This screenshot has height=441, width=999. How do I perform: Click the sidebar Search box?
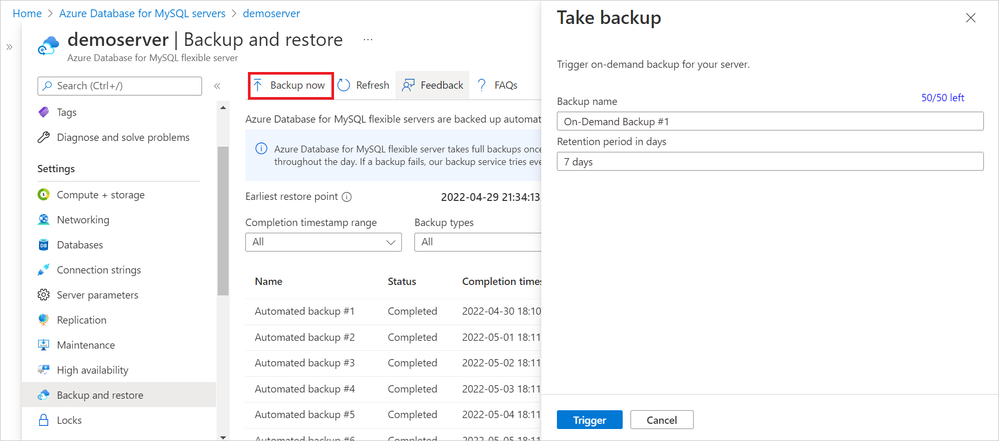point(119,86)
